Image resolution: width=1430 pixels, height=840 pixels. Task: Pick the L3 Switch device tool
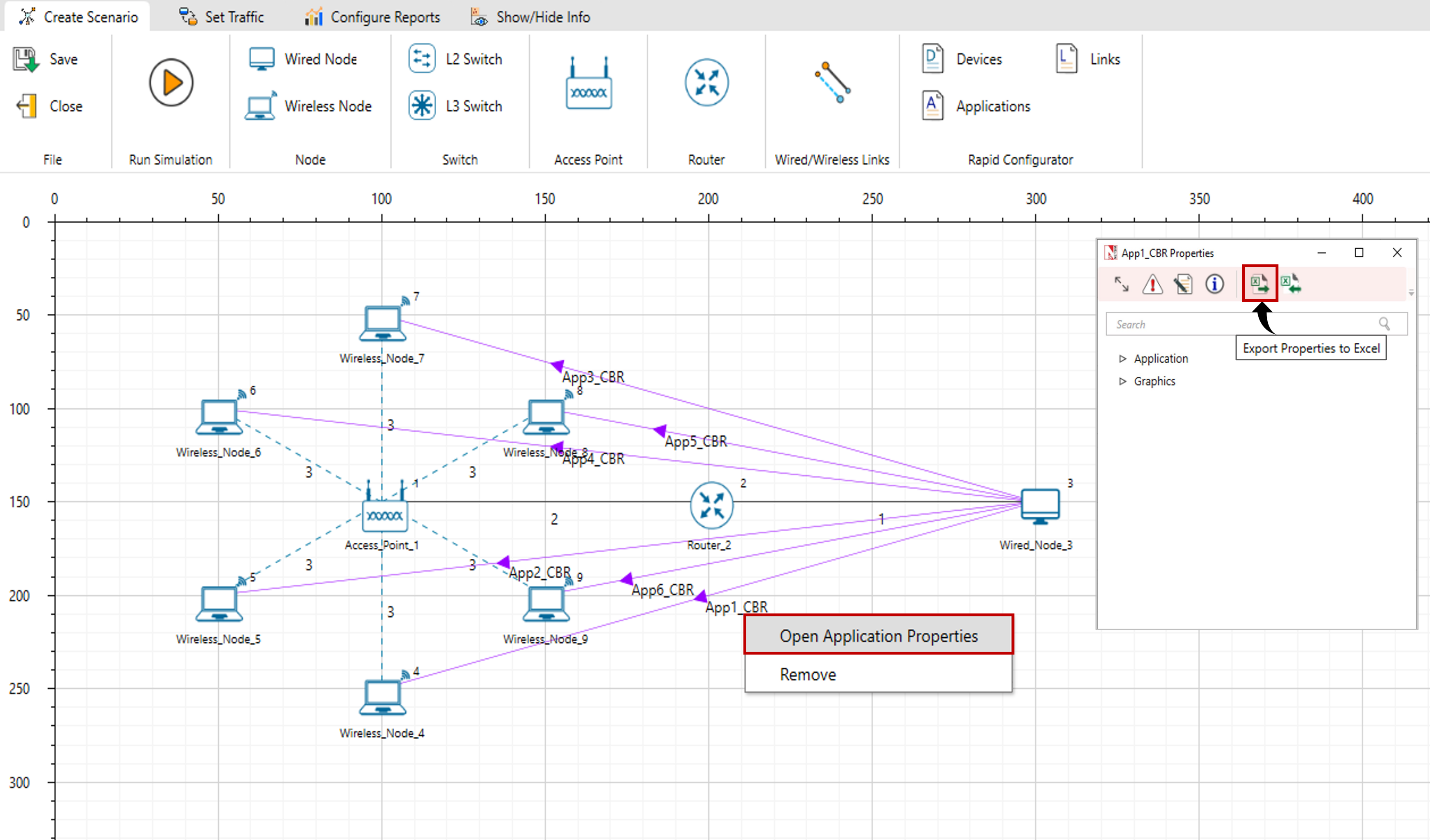(456, 106)
